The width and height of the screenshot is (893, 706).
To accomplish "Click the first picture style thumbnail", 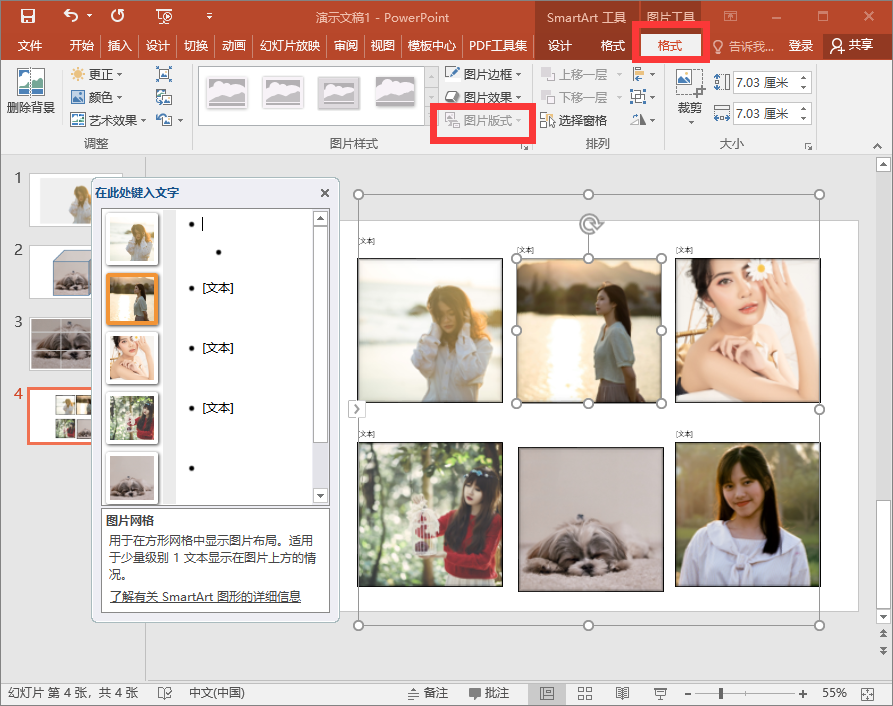I will 227,93.
